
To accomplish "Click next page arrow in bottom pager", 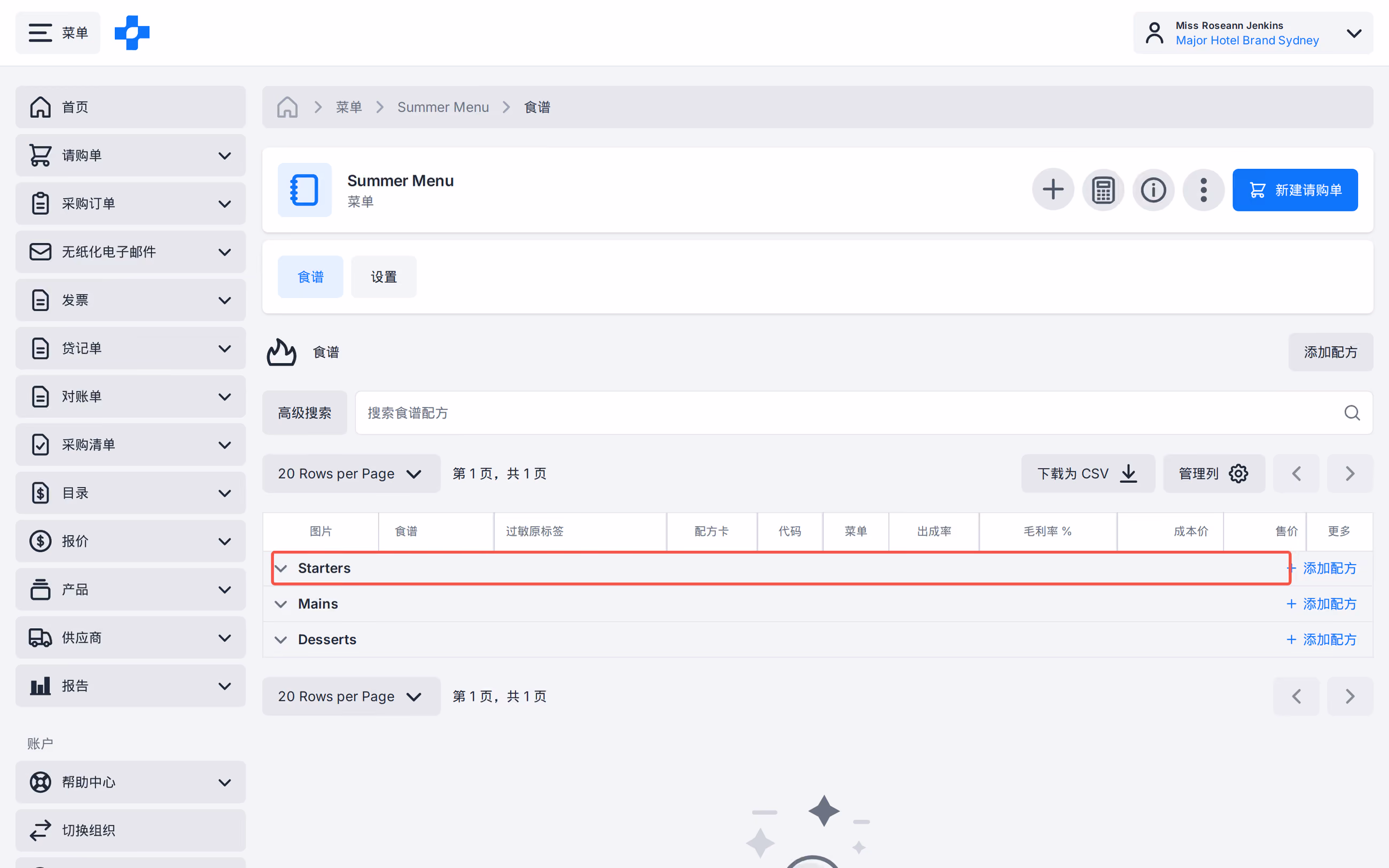I will point(1350,697).
